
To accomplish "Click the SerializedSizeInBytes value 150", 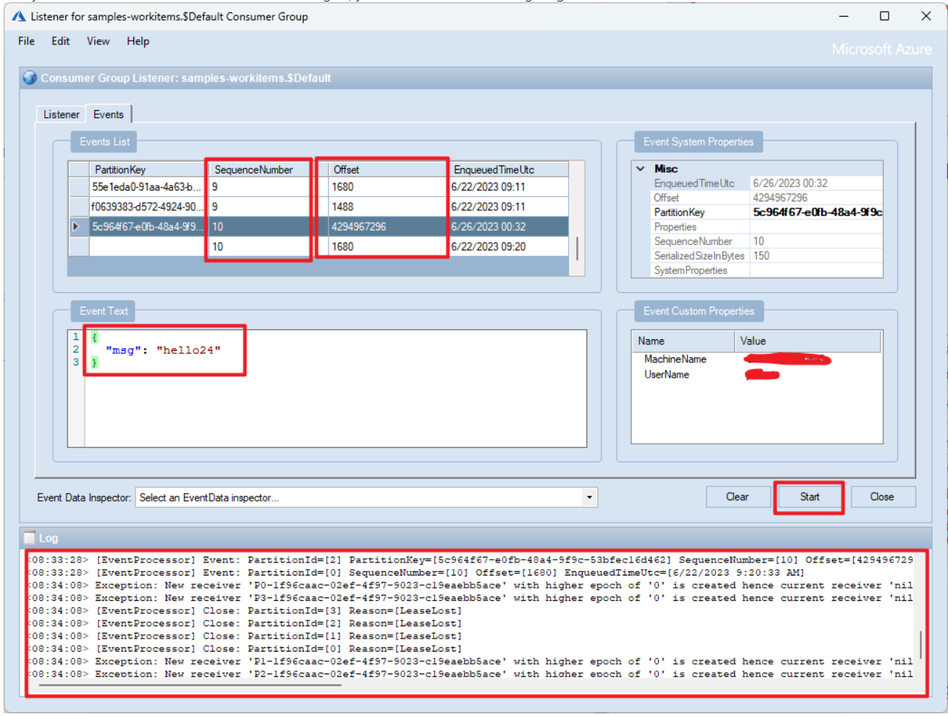I will [816, 256].
